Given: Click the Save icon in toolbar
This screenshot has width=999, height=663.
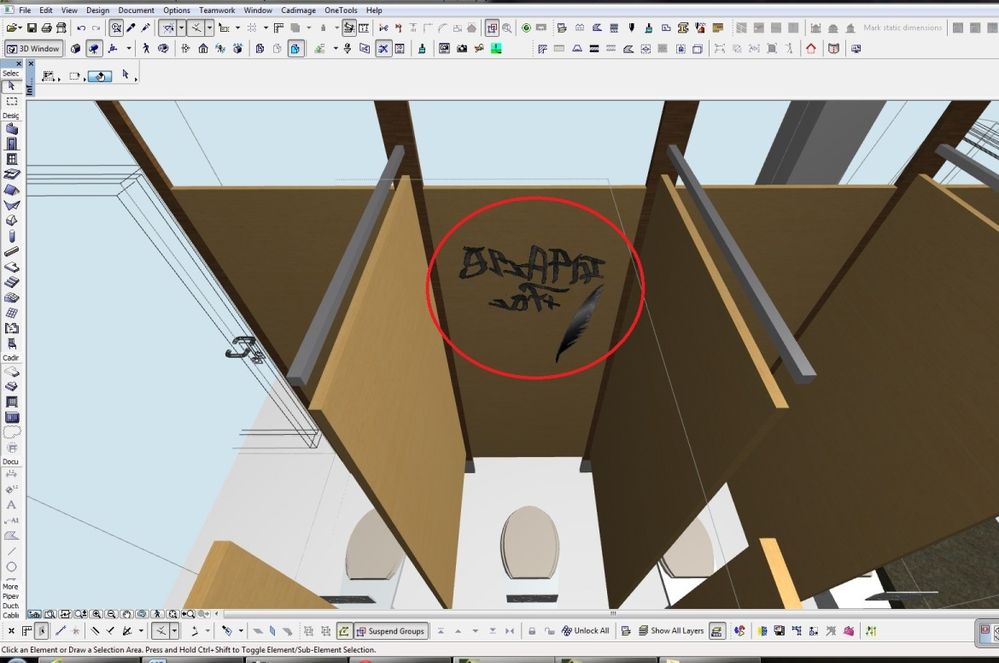Looking at the screenshot, I should (x=31, y=28).
